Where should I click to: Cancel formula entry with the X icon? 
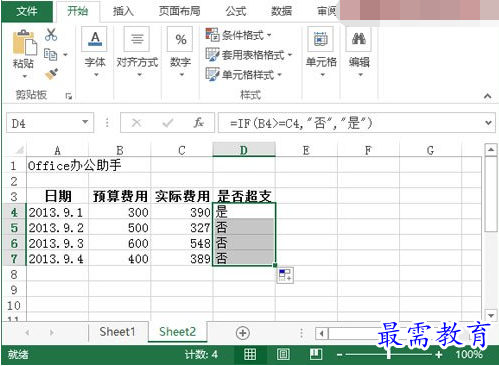click(x=136, y=123)
